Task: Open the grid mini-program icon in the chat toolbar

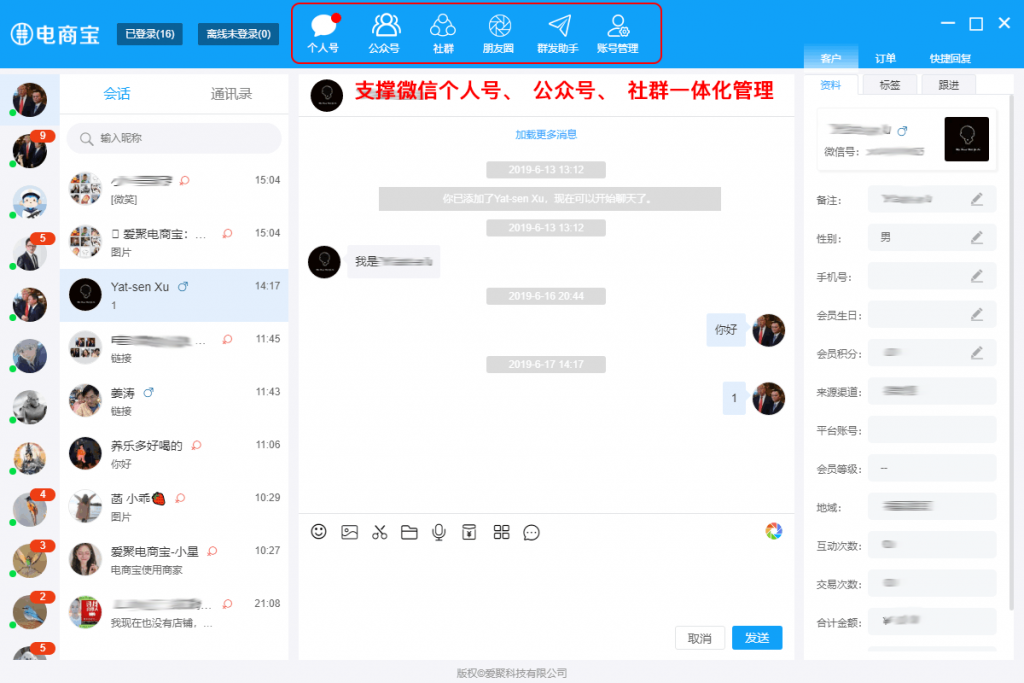Action: pos(502,532)
